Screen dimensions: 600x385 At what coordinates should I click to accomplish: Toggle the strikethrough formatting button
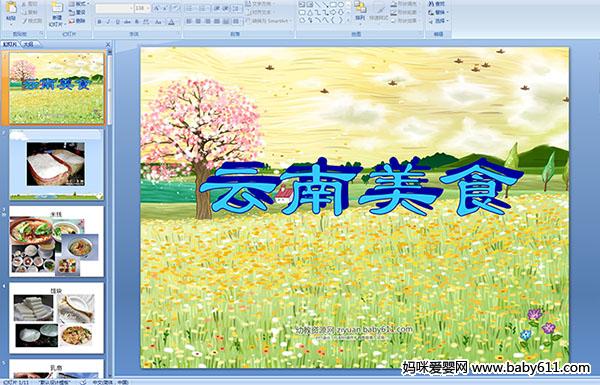(127, 22)
